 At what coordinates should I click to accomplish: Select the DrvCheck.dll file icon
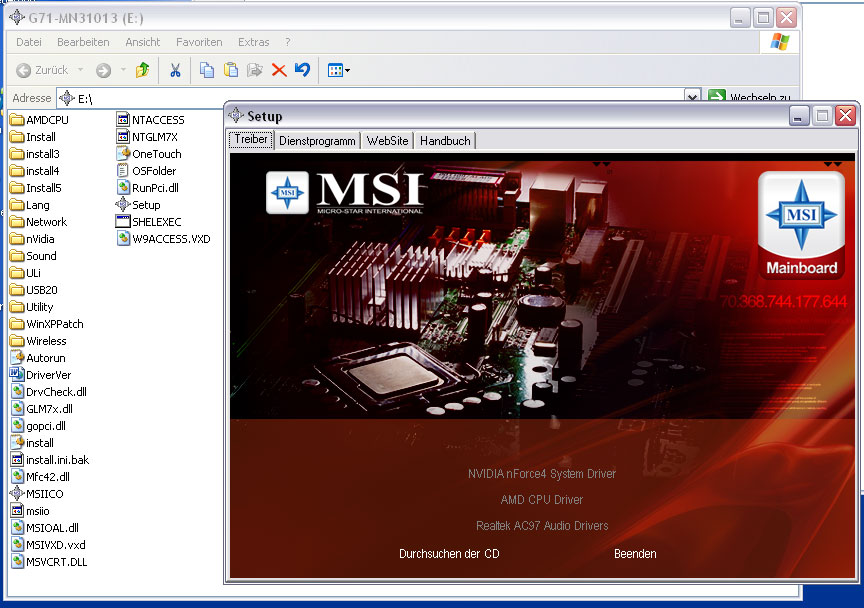click(x=17, y=392)
